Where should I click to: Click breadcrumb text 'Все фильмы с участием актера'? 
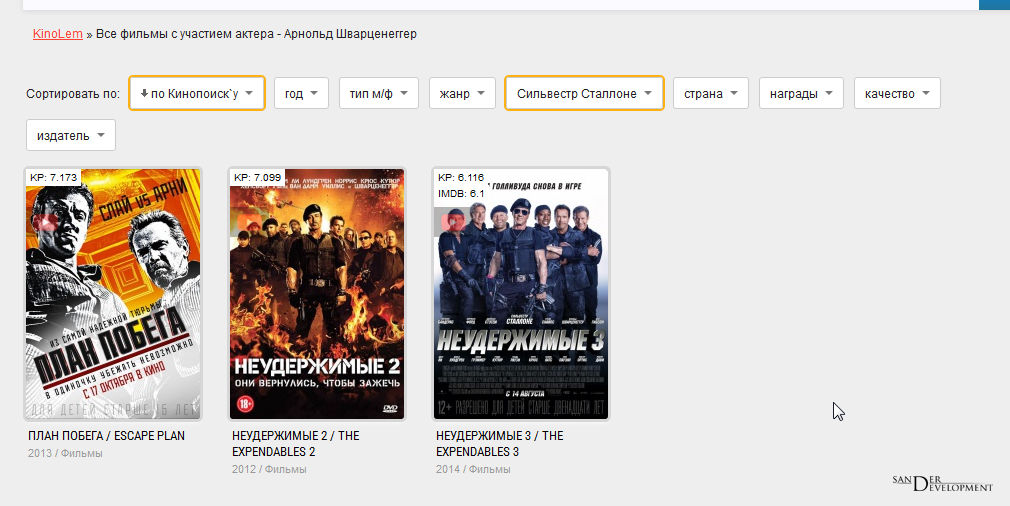(x=185, y=34)
